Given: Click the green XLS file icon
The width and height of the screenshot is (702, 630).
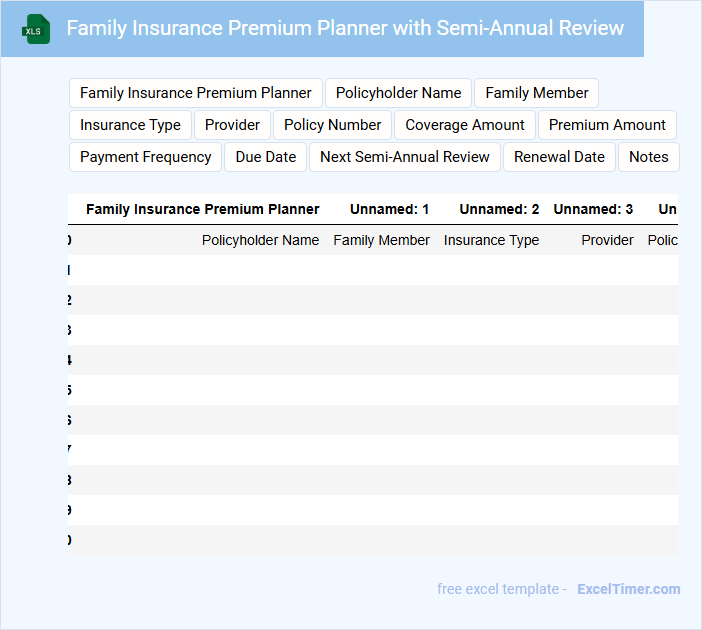Looking at the screenshot, I should click(x=36, y=29).
